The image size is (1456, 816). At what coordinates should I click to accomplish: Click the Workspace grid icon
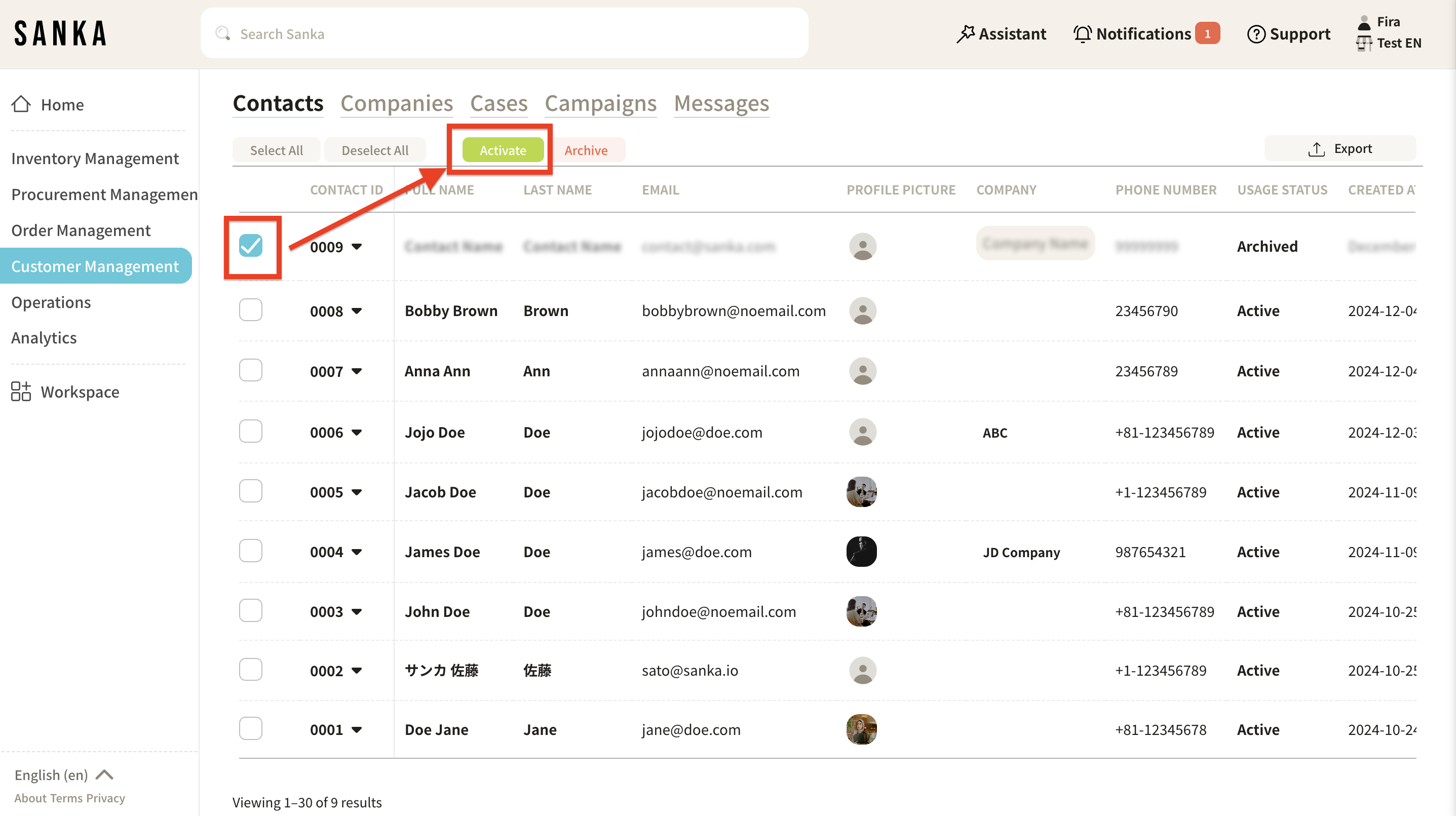21,391
